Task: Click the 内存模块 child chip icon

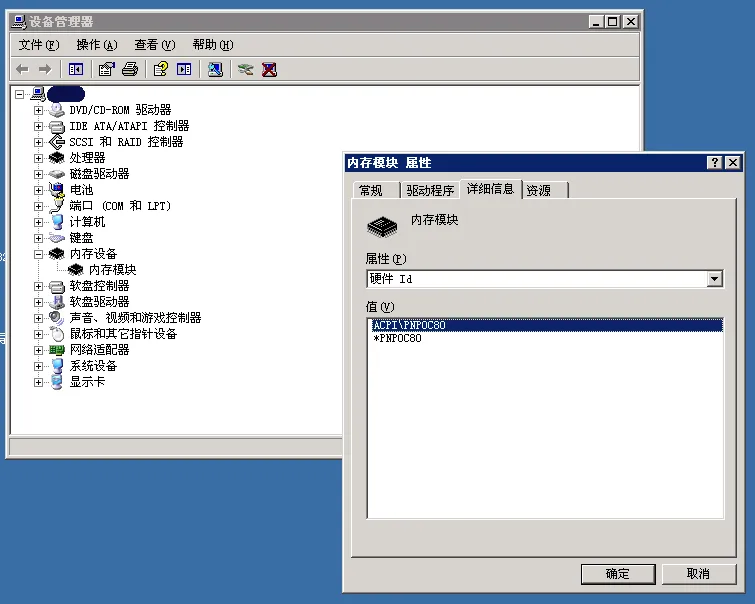Action: click(x=76, y=270)
